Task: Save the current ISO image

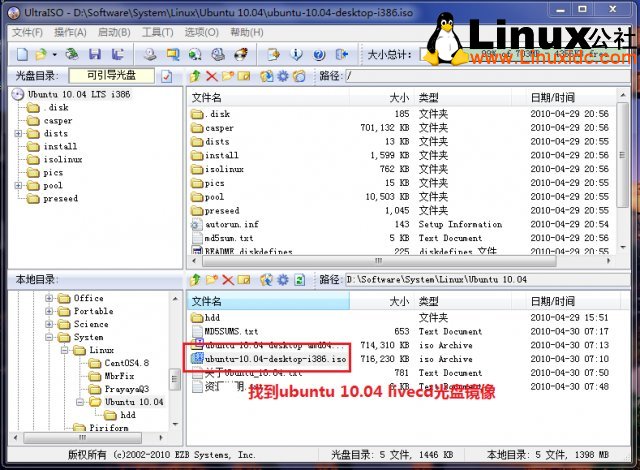Action: coord(95,54)
